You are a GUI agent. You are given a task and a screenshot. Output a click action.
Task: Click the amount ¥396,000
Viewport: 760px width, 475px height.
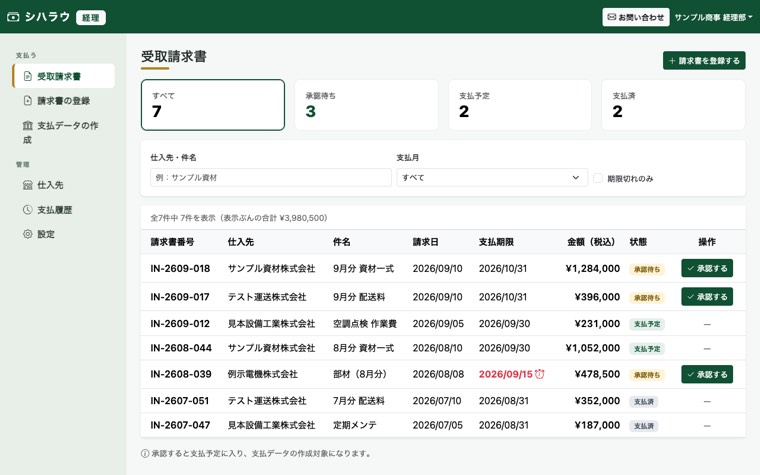pos(597,297)
